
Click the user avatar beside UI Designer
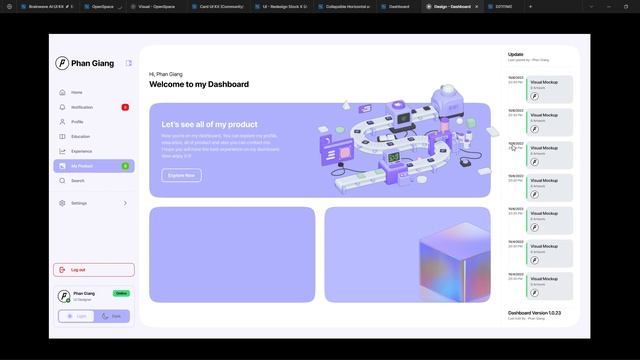click(64, 296)
